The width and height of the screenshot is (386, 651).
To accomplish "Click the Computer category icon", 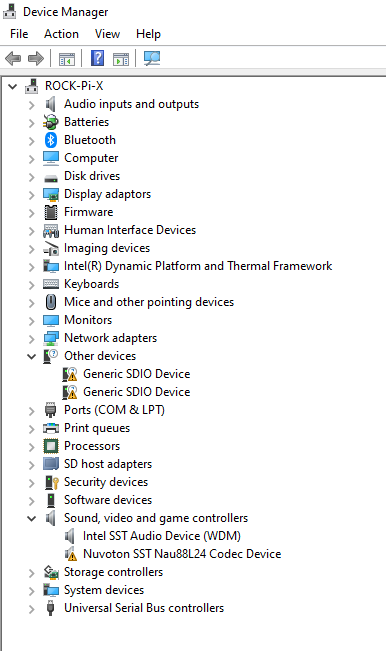I will (x=51, y=158).
